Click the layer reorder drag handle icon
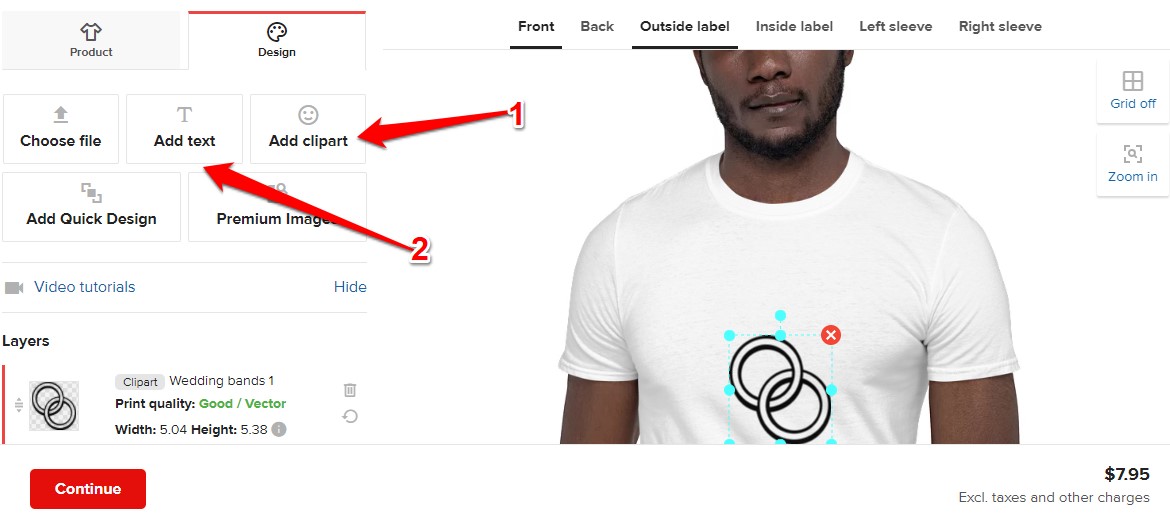 click(x=19, y=405)
